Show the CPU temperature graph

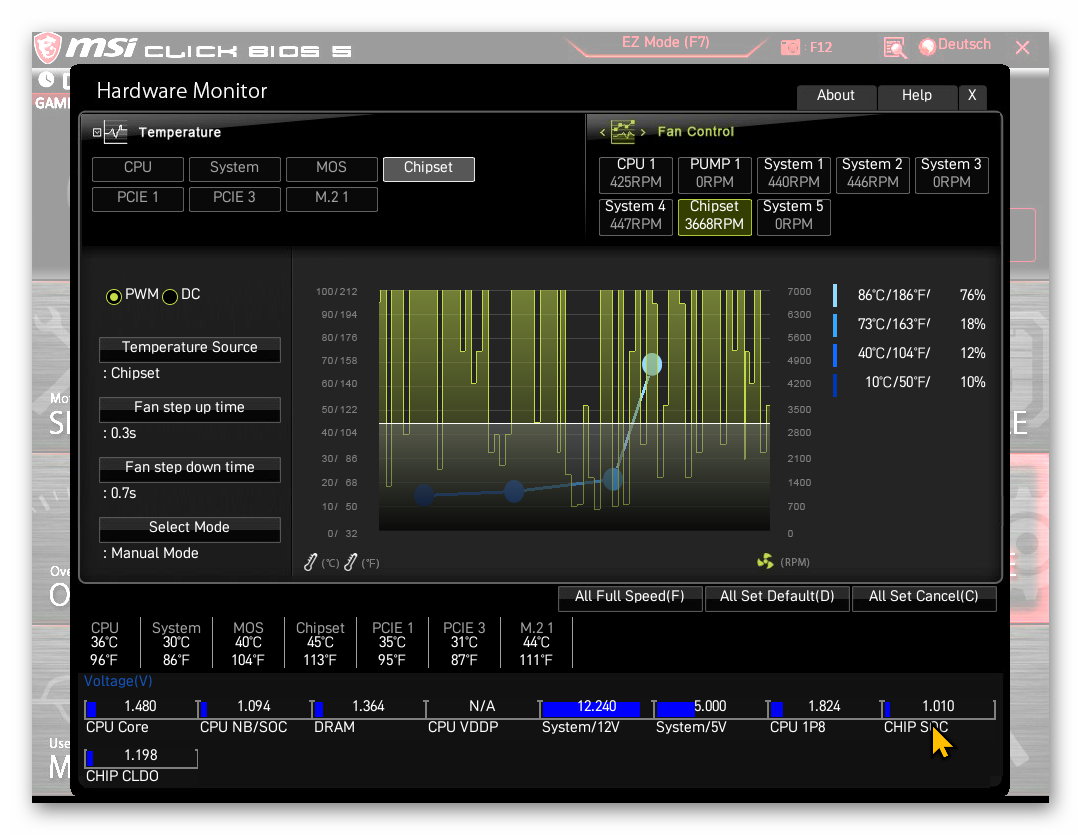(x=138, y=168)
